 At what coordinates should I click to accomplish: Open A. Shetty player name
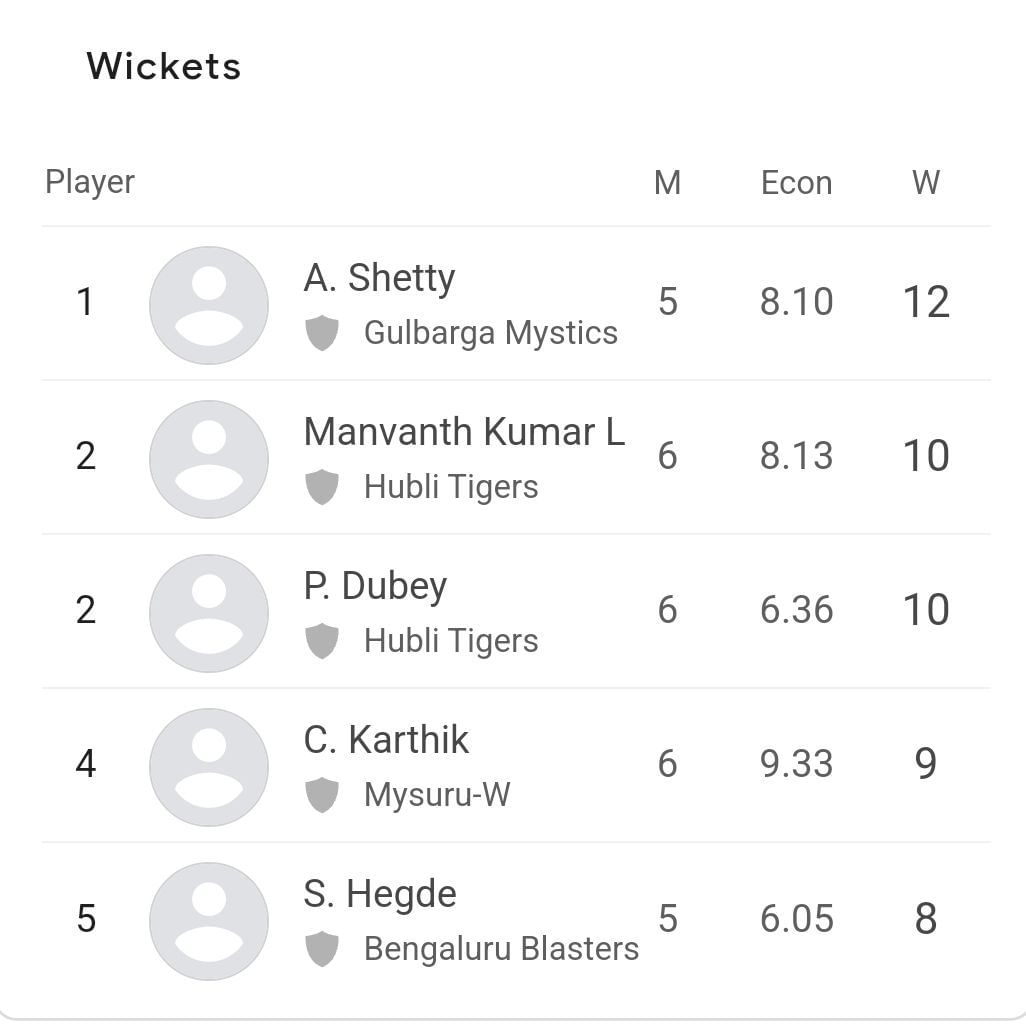[379, 278]
